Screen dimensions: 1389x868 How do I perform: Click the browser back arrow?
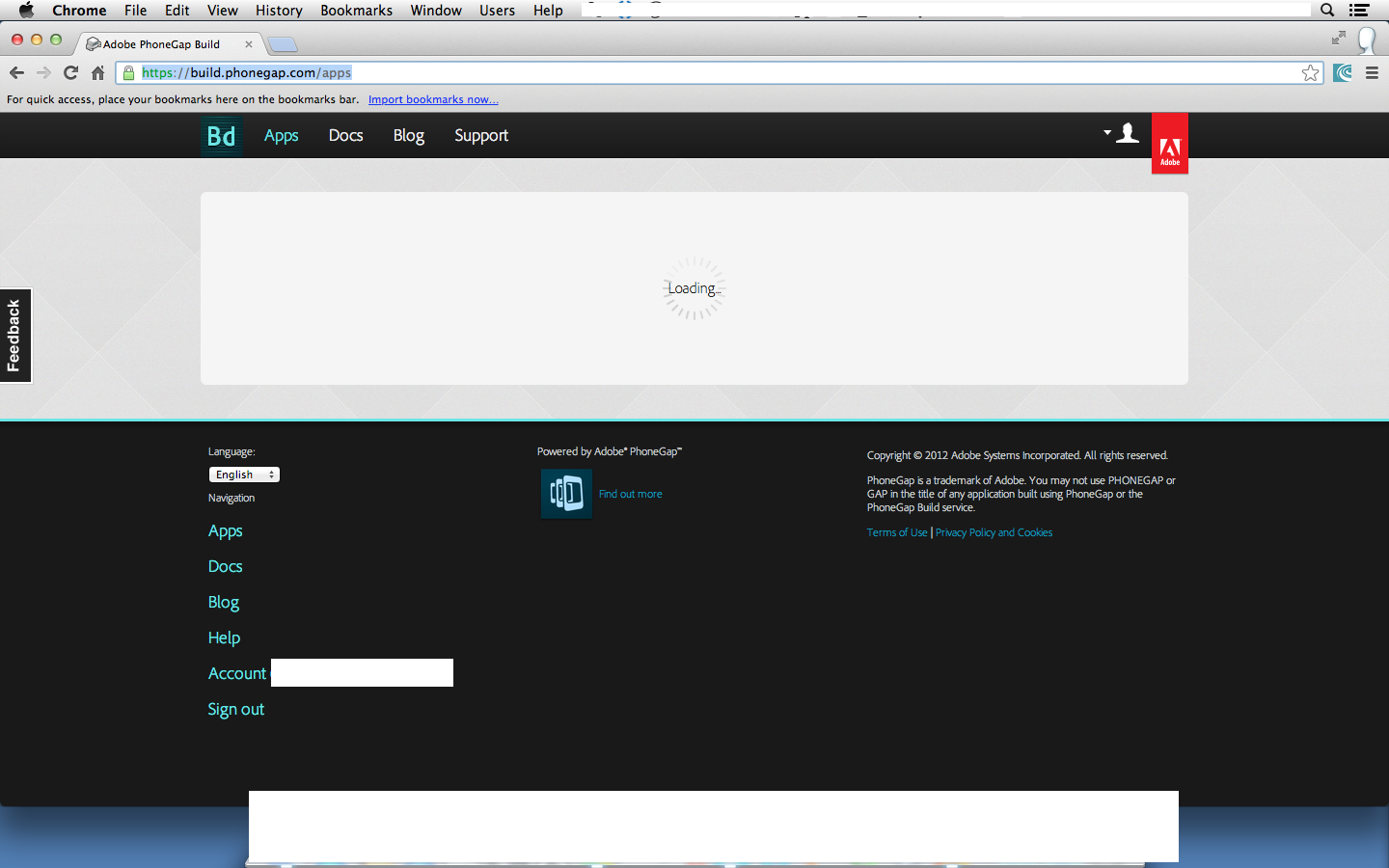pyautogui.click(x=16, y=73)
